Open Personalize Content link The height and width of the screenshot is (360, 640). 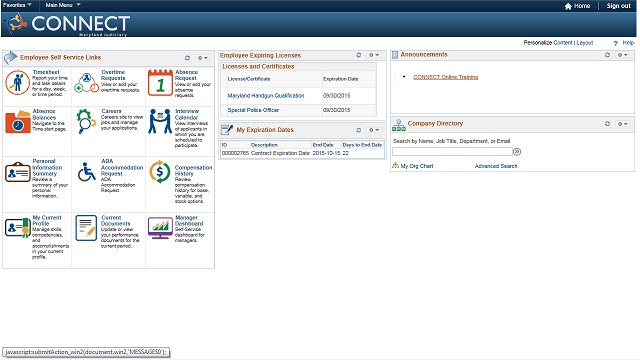point(563,42)
